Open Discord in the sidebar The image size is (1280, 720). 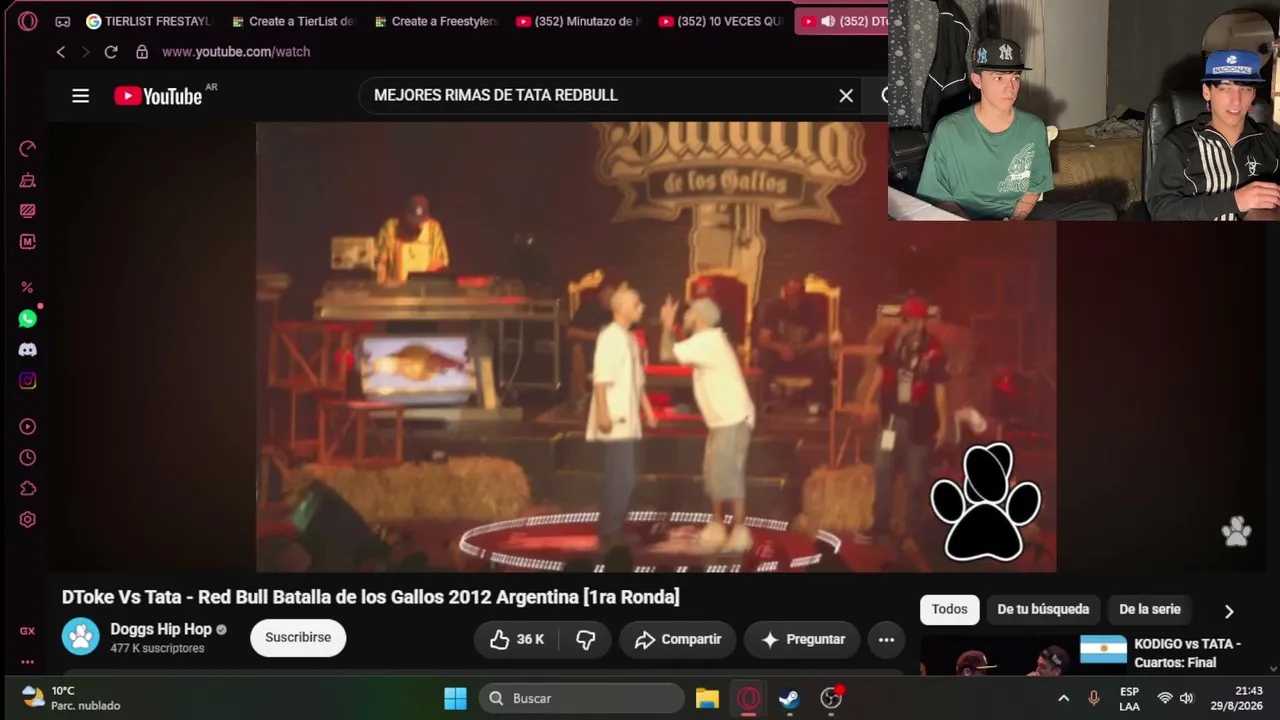coord(28,350)
